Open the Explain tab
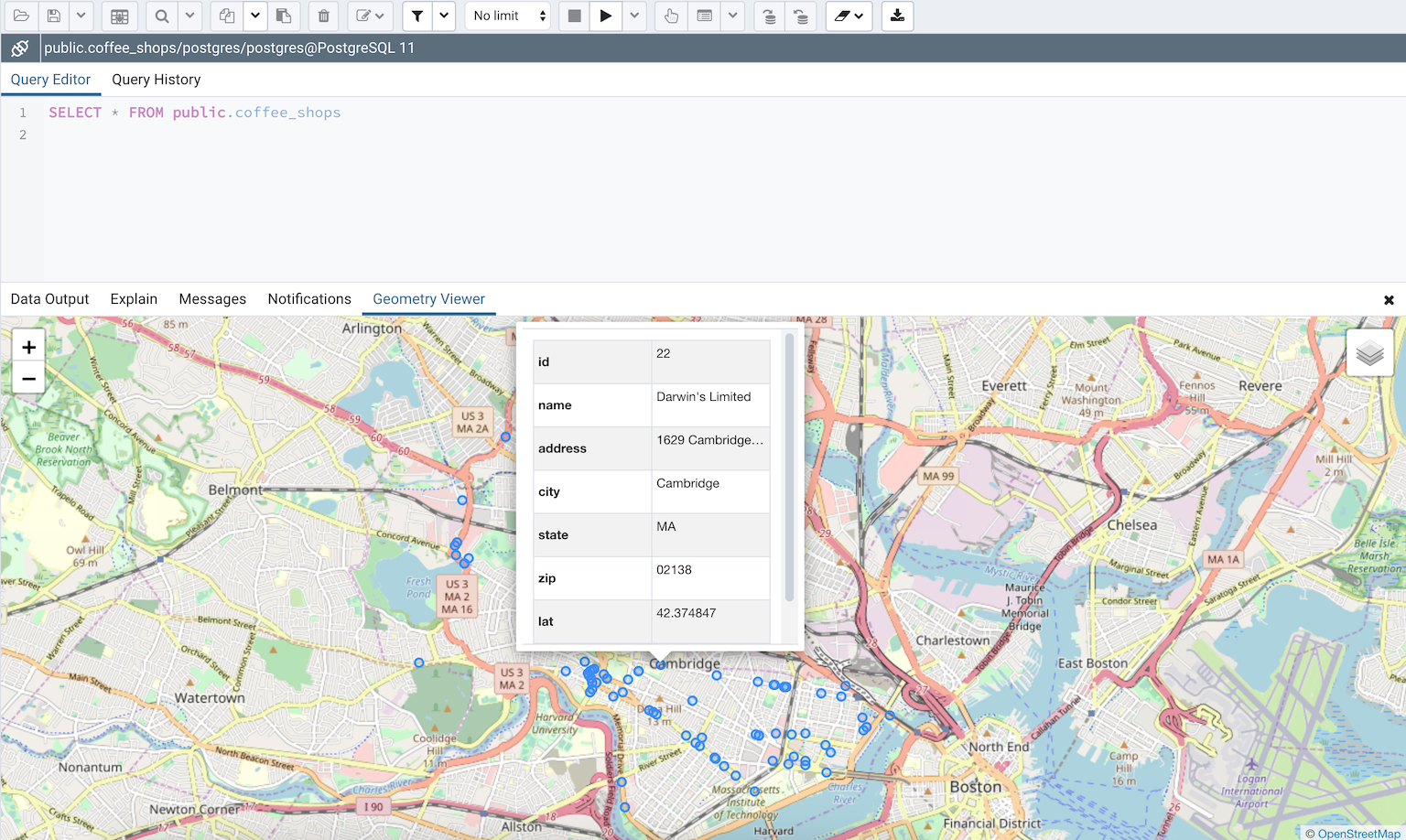 click(x=134, y=299)
